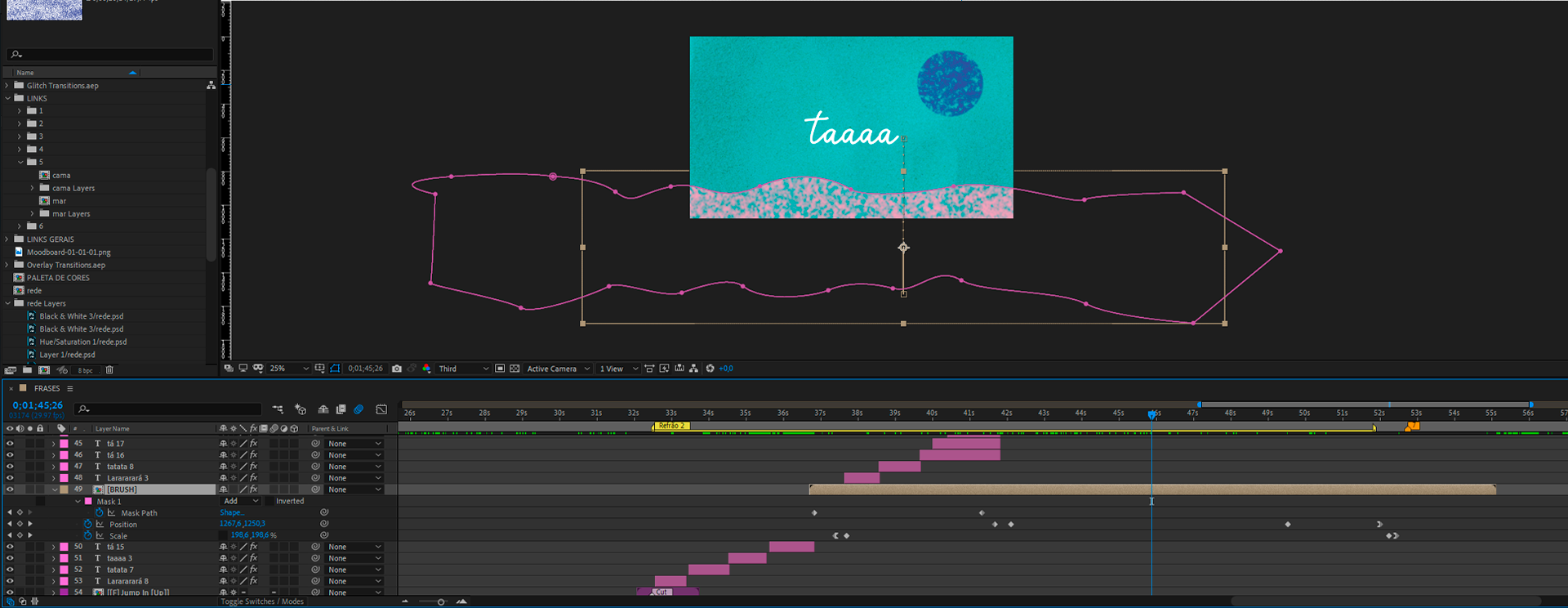Create a new composition from Project panel

44,370
